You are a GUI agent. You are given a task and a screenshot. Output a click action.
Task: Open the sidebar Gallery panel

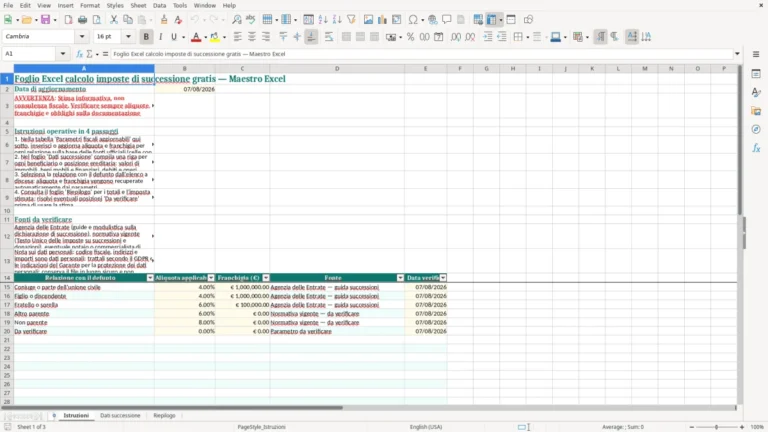pyautogui.click(x=756, y=111)
